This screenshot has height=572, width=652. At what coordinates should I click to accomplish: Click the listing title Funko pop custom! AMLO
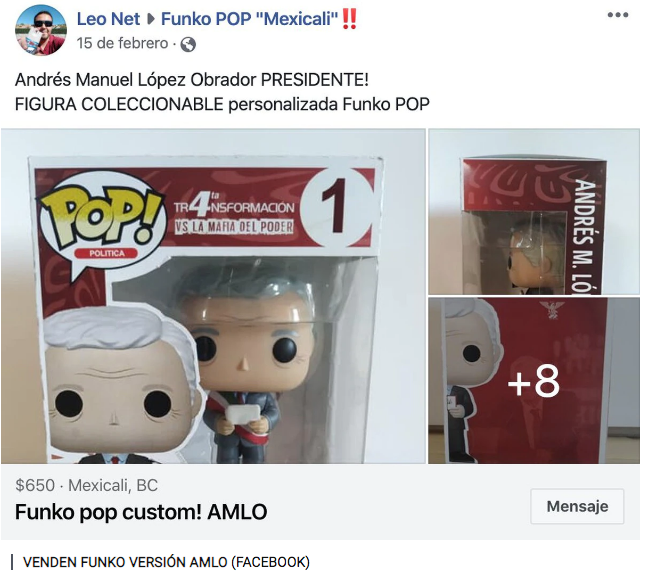point(141,512)
